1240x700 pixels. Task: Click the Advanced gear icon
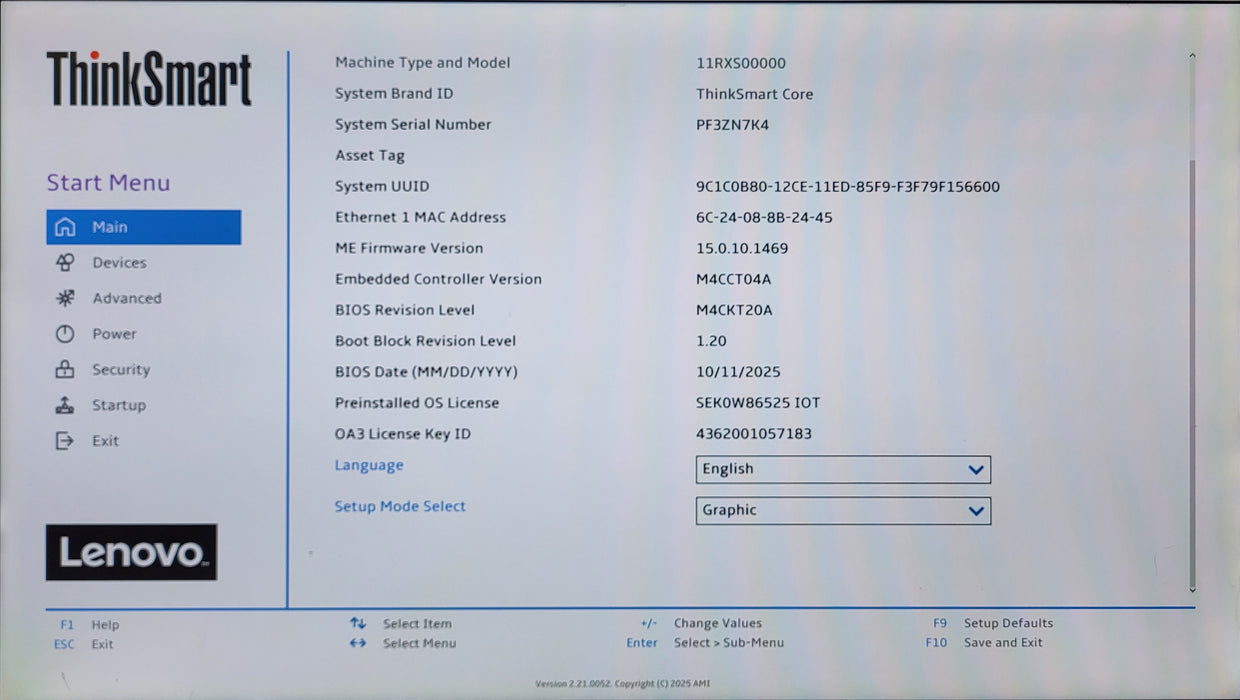[65, 298]
